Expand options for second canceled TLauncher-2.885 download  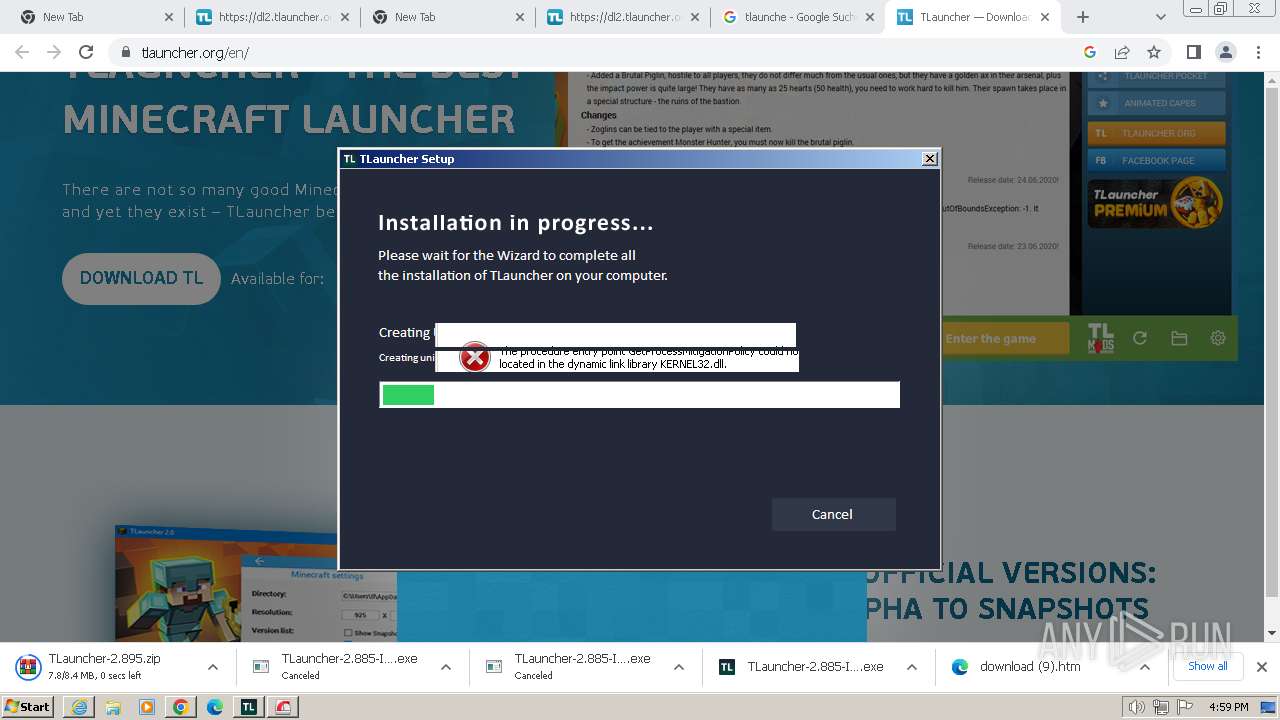coord(678,667)
